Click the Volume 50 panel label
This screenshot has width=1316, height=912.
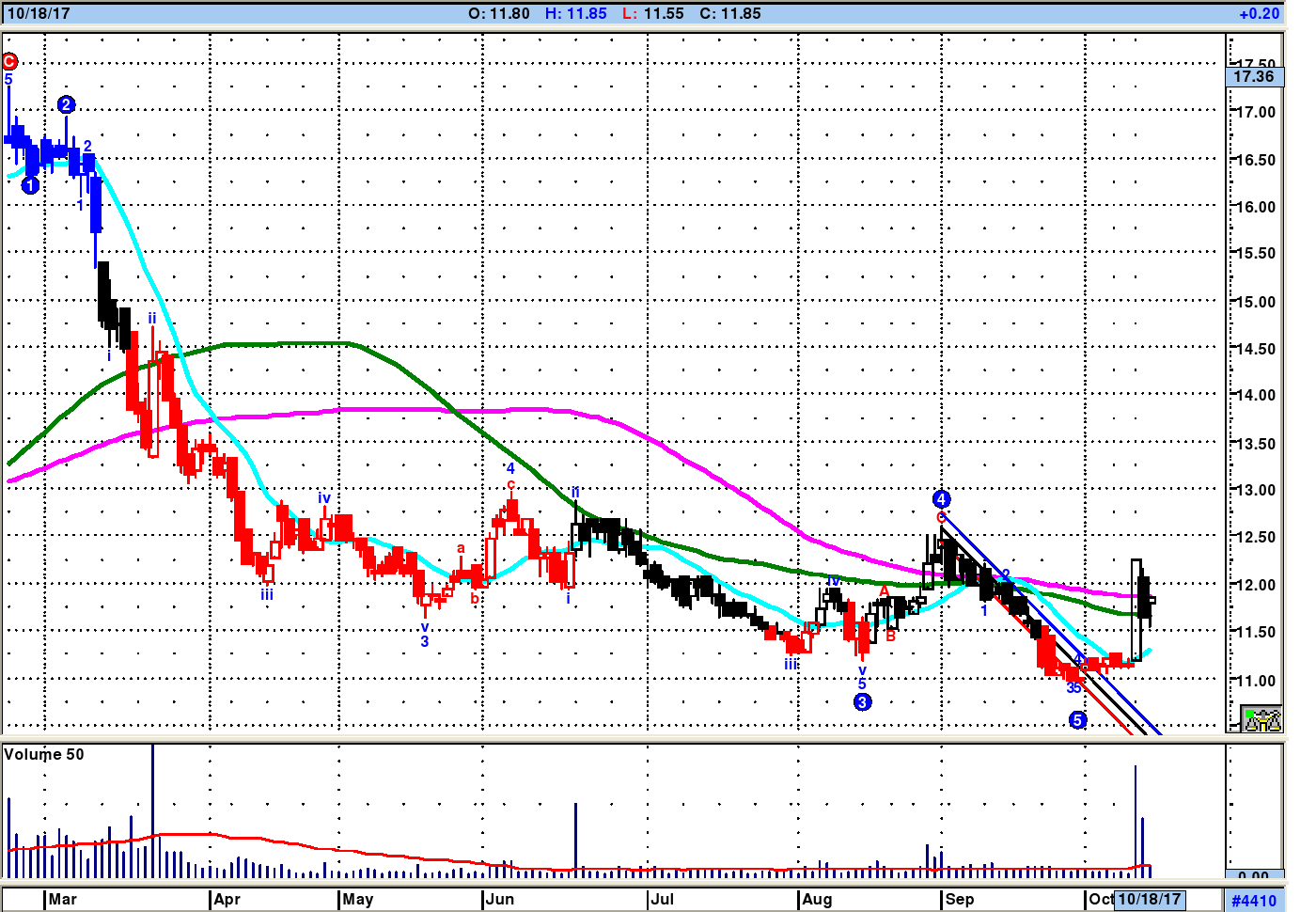[44, 754]
